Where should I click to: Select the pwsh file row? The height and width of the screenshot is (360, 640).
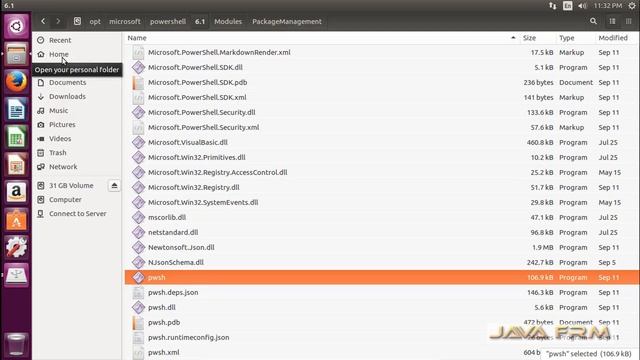[x=382, y=278]
